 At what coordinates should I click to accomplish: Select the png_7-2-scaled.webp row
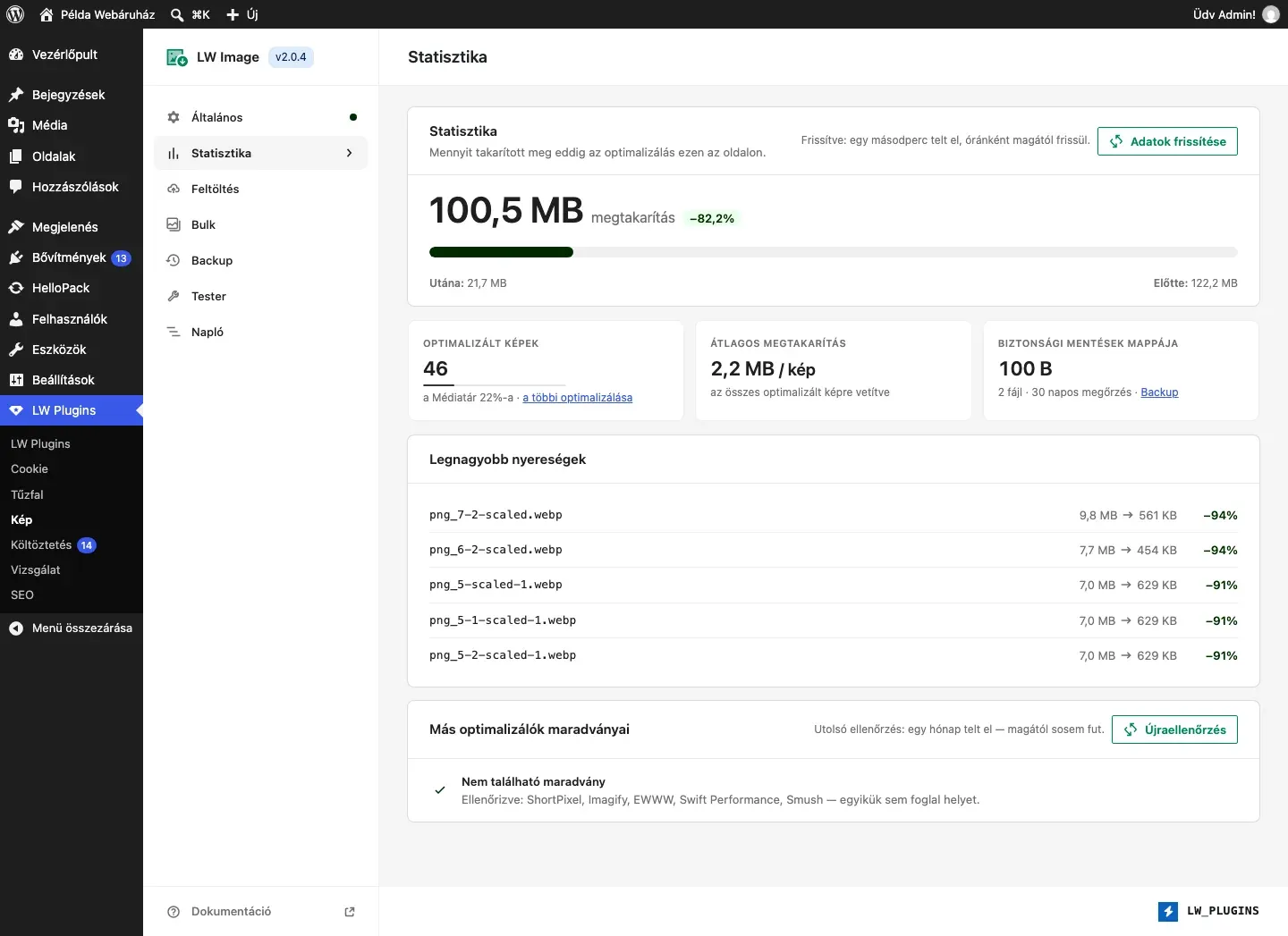pyautogui.click(x=834, y=515)
